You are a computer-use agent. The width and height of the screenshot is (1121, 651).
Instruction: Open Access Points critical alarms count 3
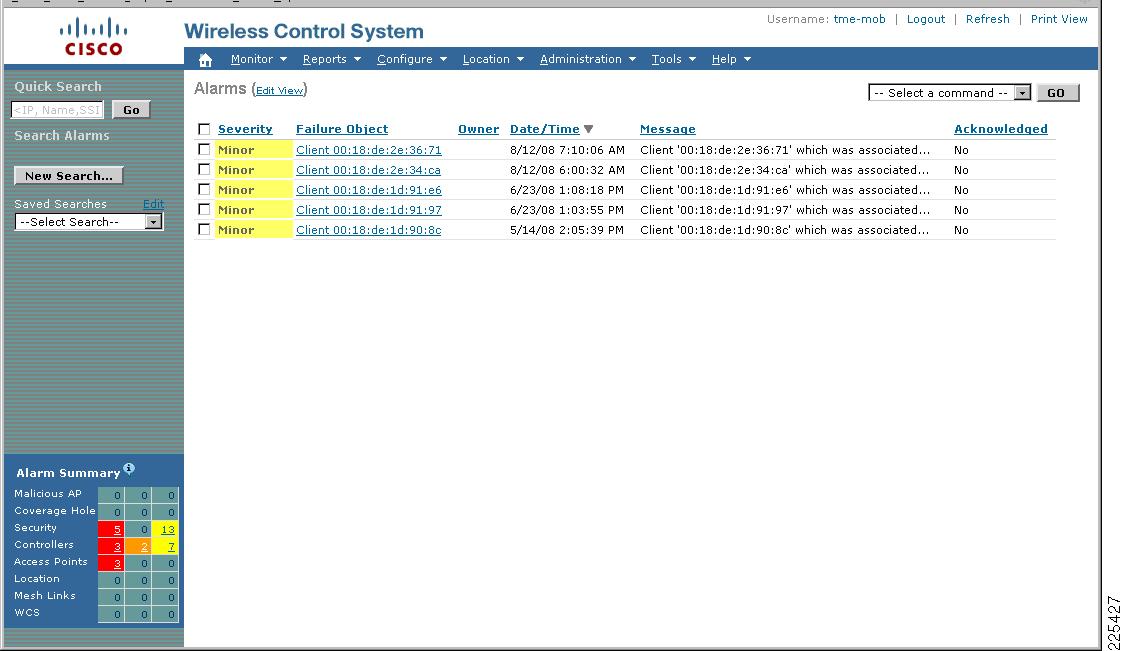click(117, 564)
